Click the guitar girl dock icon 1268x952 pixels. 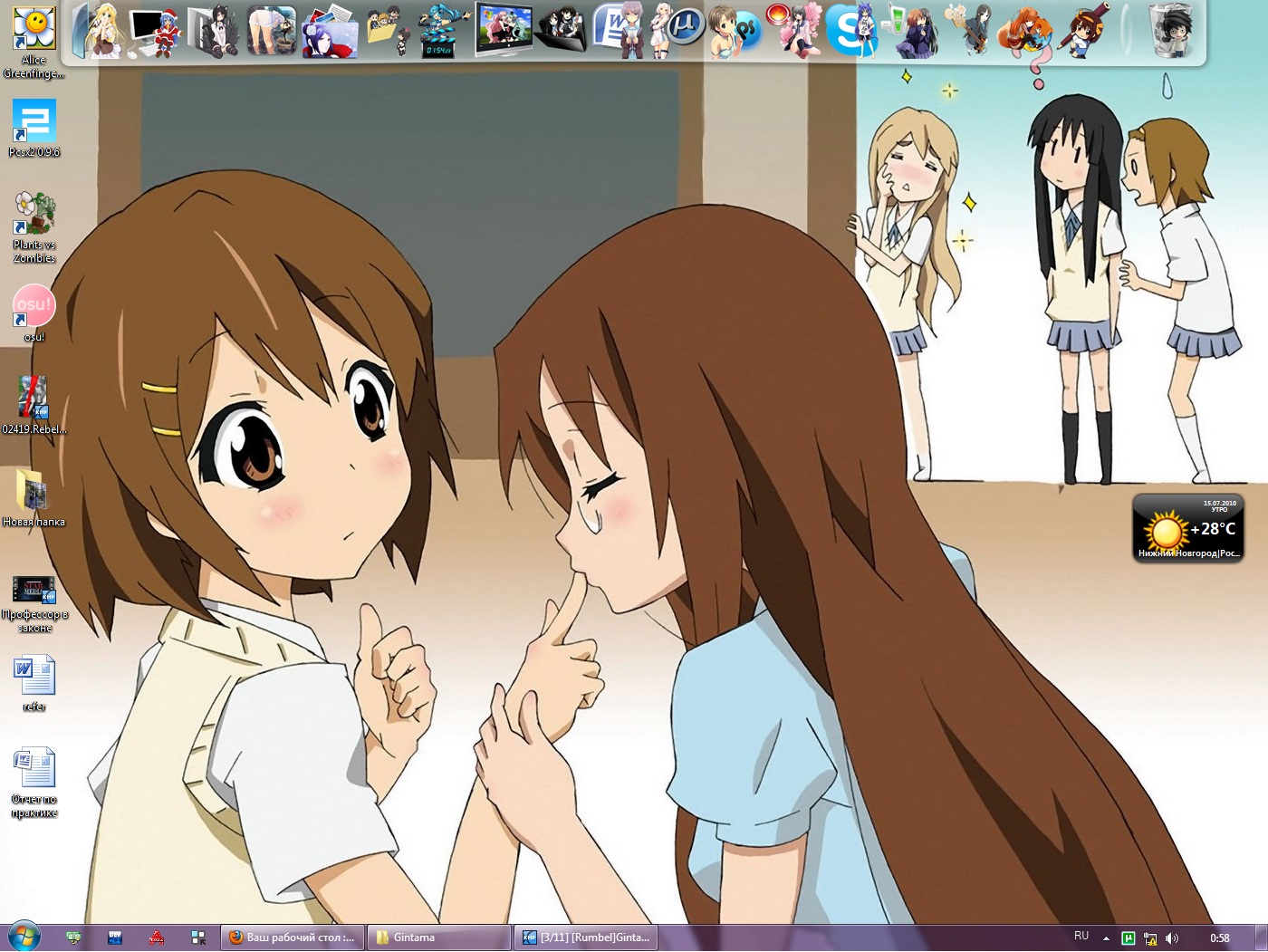(x=967, y=30)
